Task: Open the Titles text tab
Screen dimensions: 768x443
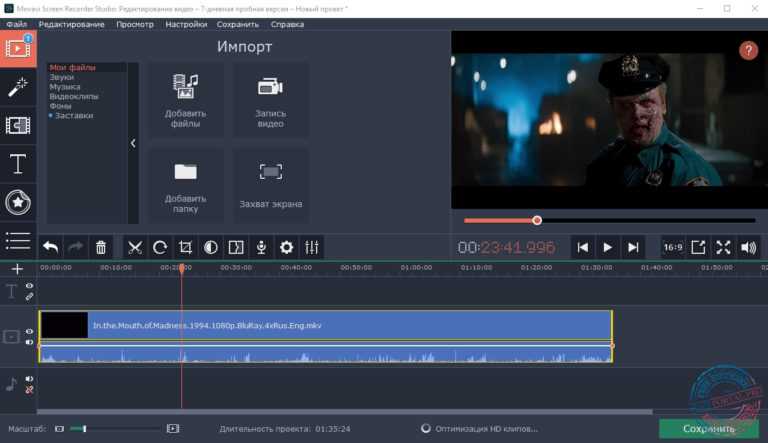Action: pyautogui.click(x=18, y=164)
